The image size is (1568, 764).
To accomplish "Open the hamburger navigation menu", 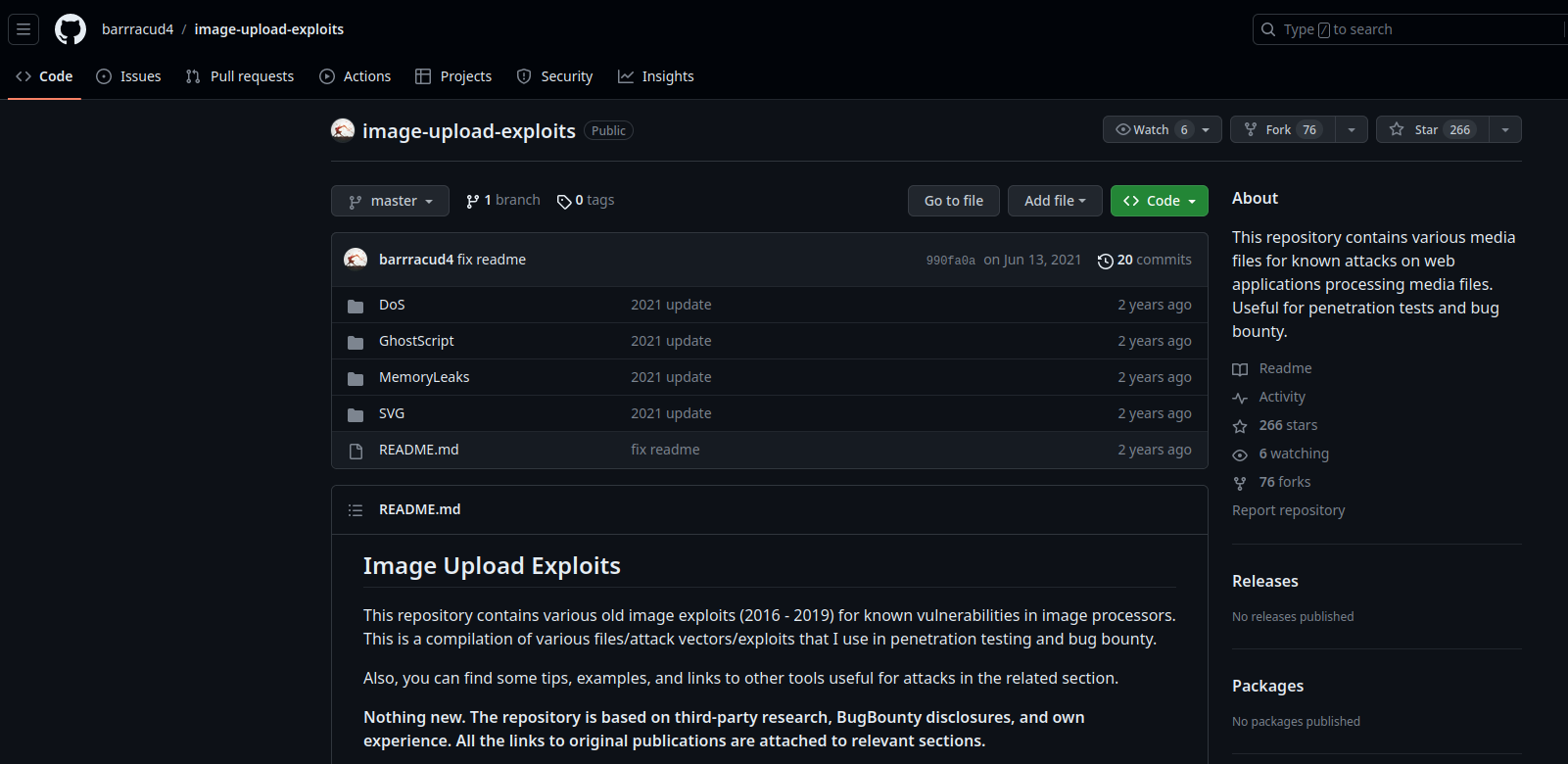I will (24, 29).
